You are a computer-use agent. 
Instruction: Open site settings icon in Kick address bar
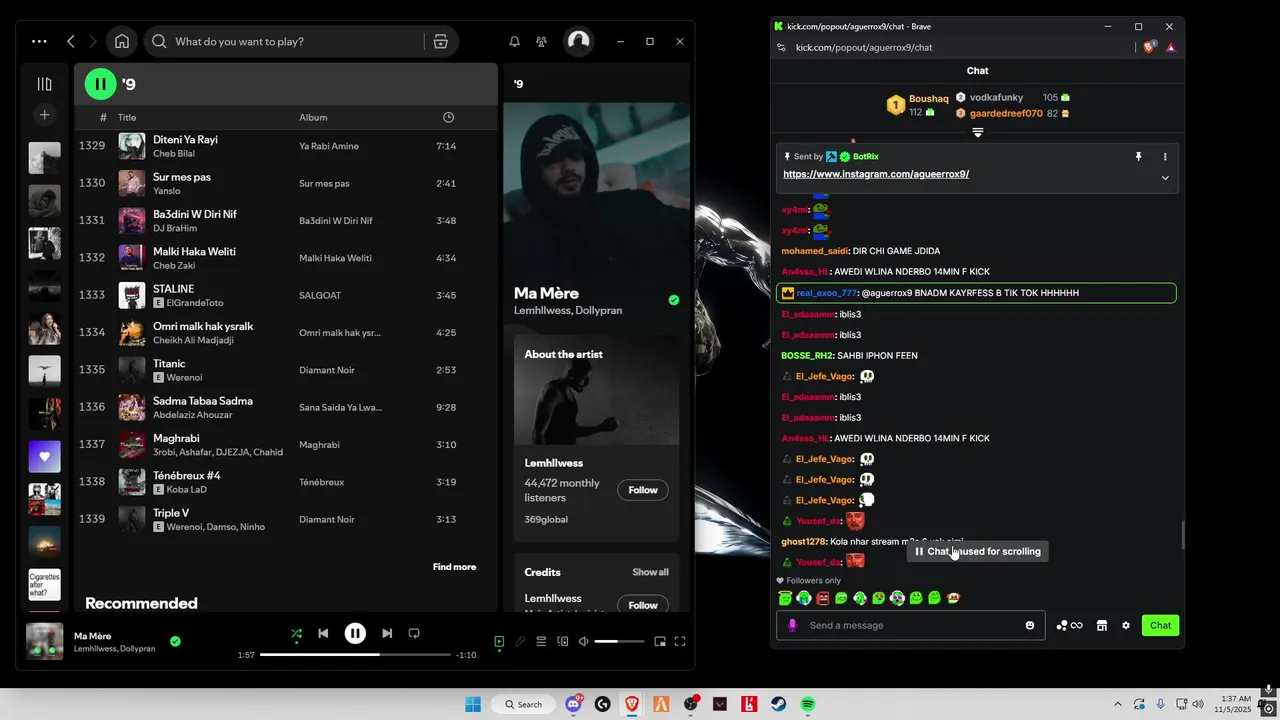781,47
